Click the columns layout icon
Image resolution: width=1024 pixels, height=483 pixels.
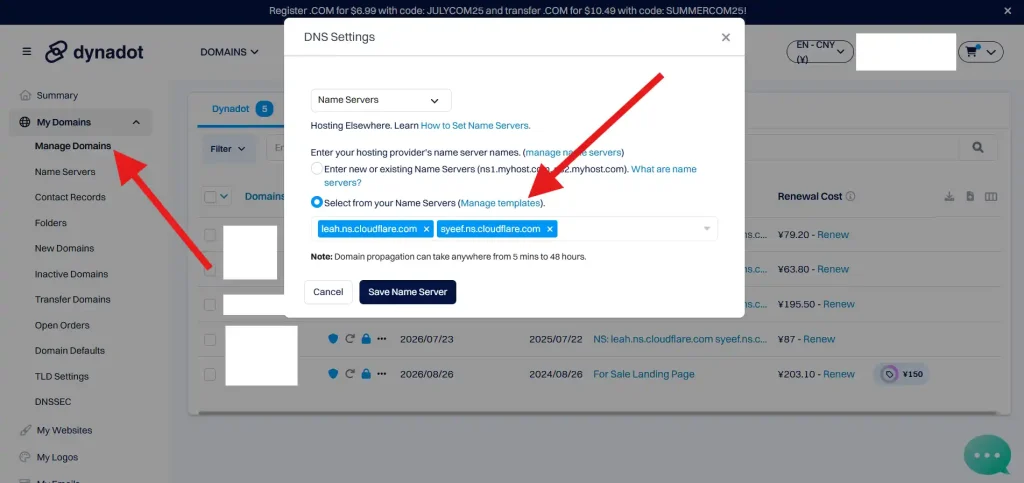click(x=991, y=196)
